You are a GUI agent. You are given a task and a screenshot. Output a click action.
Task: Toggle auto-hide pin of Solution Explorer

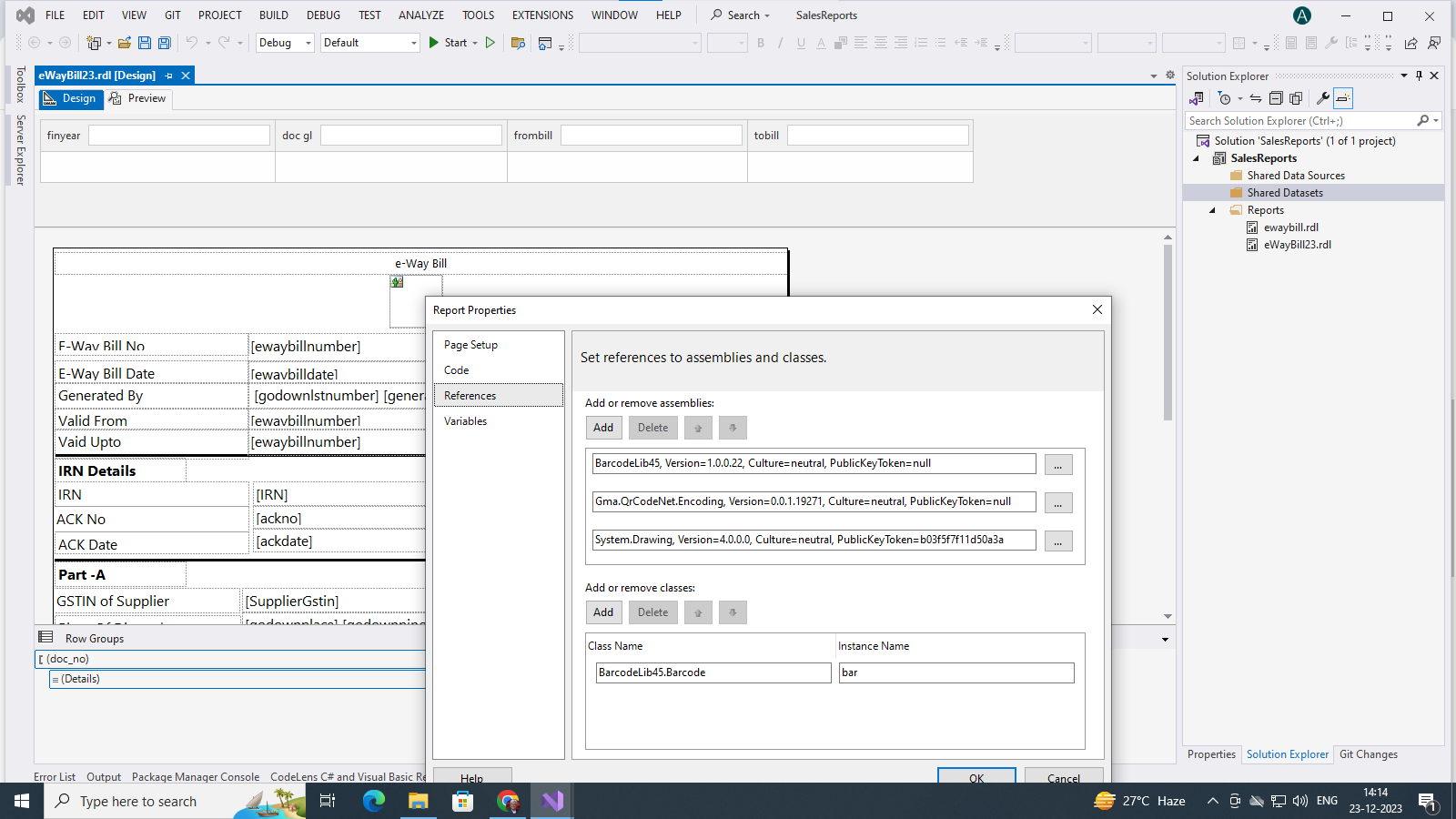[1419, 76]
